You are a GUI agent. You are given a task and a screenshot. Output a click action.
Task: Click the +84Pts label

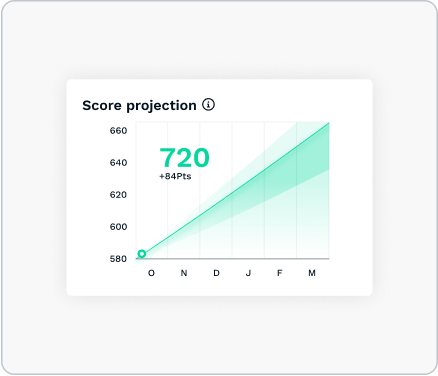pos(175,176)
